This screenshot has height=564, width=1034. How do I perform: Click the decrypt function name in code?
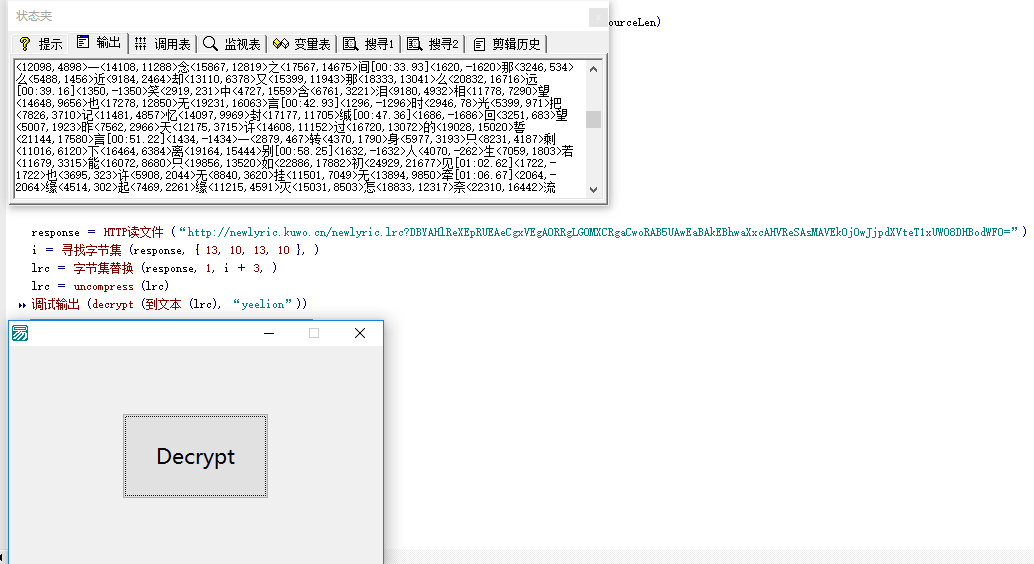tap(113, 304)
